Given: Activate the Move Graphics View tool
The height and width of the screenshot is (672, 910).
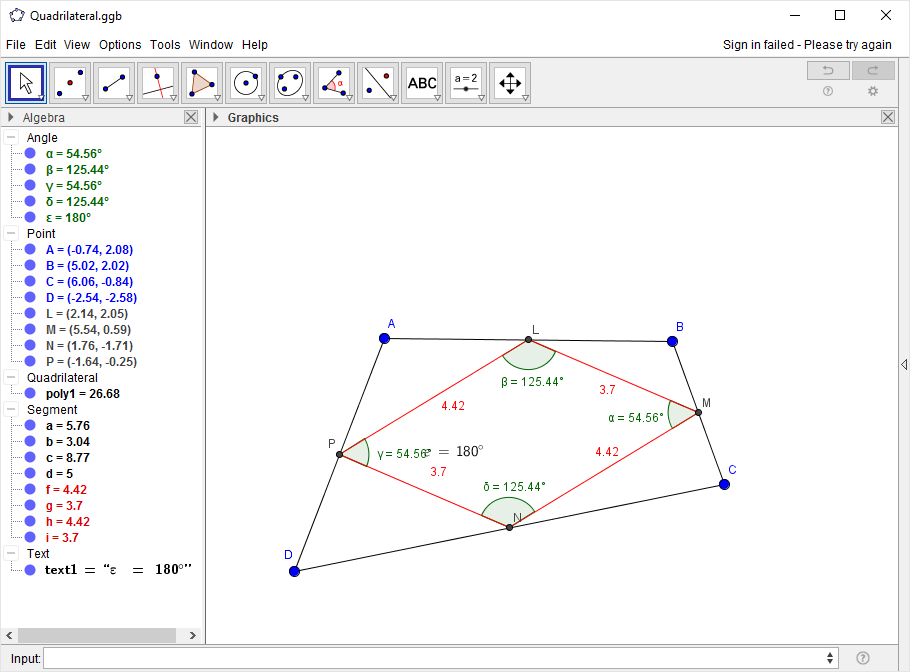Looking at the screenshot, I should [509, 83].
